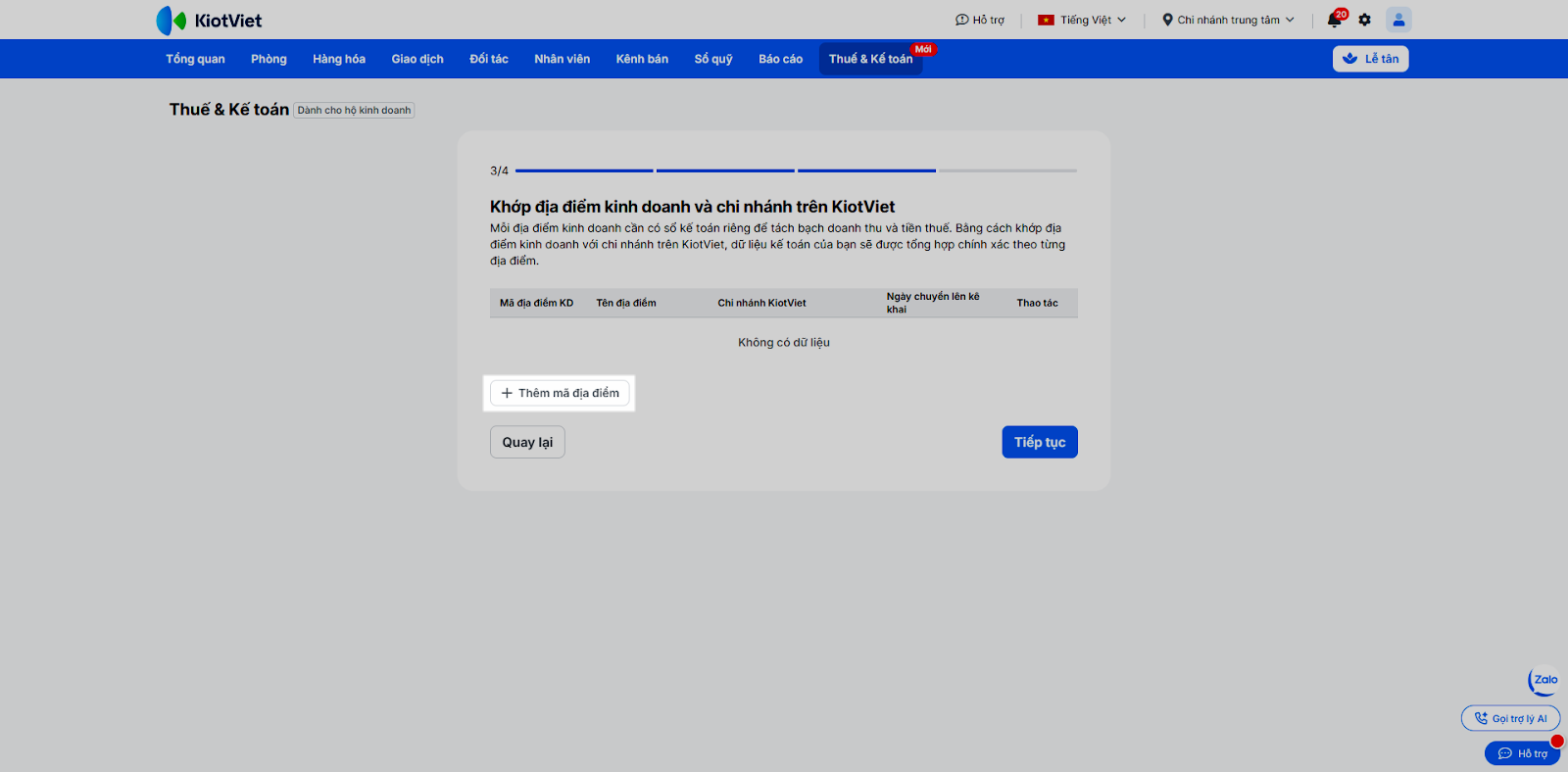Click the Khớp địa điểm kinh doanh heading
The width and height of the screenshot is (1568, 772).
(x=693, y=207)
